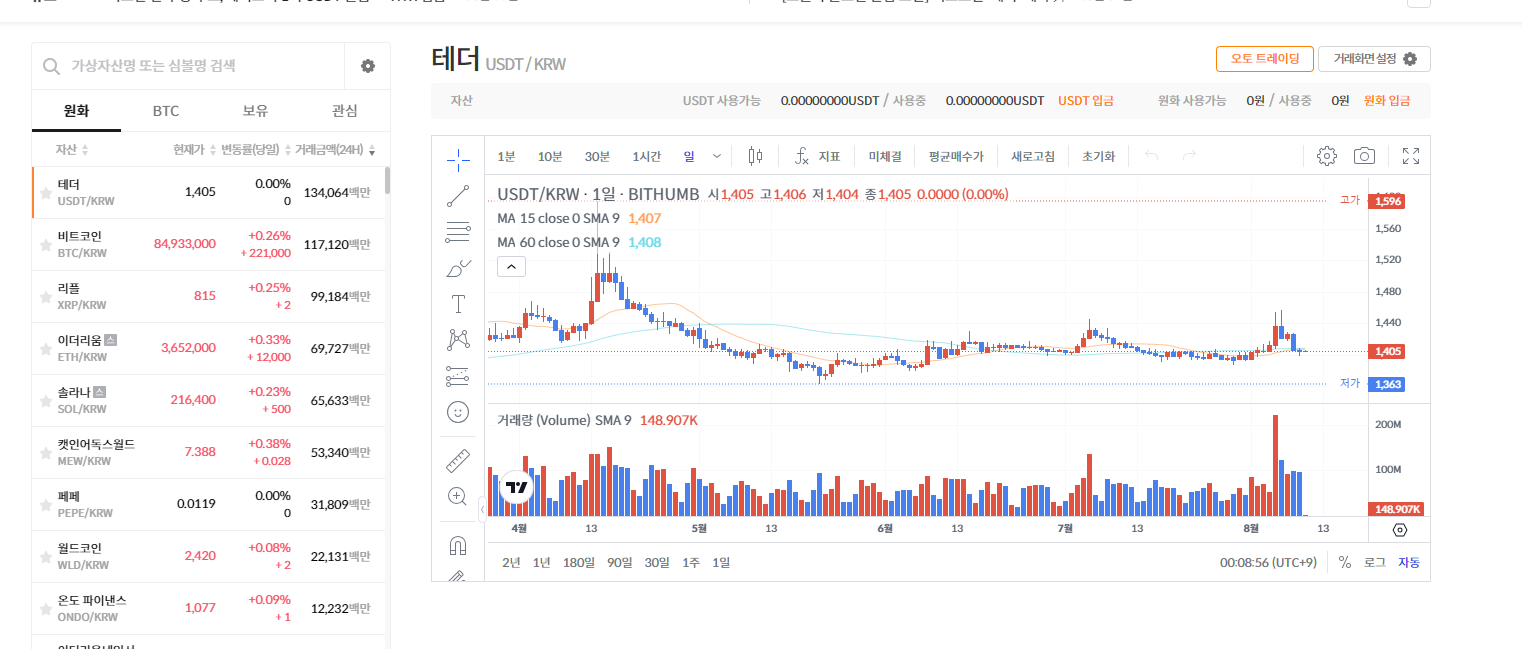Favorite PEPE/KRW with its star
The width and height of the screenshot is (1522, 649).
tap(45, 505)
